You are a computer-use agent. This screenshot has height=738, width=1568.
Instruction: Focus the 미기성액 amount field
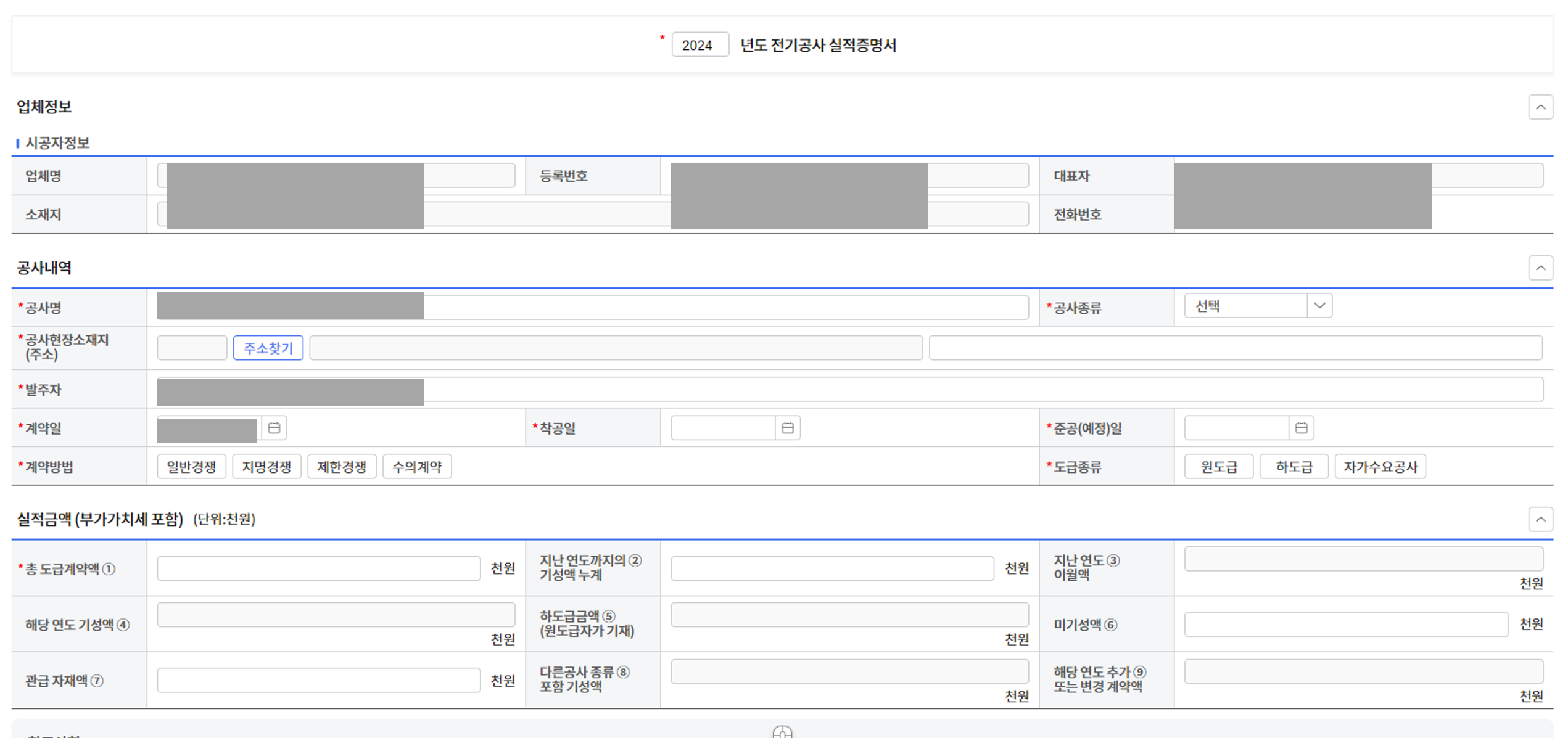(1345, 625)
